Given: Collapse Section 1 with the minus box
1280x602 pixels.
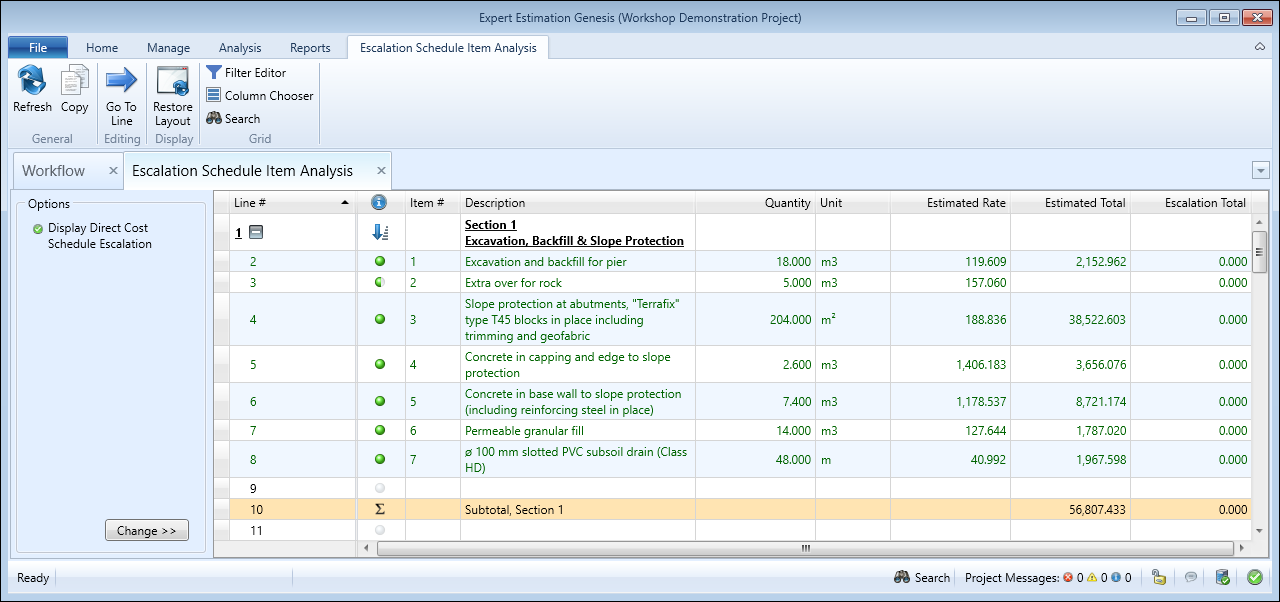Looking at the screenshot, I should click(x=256, y=233).
